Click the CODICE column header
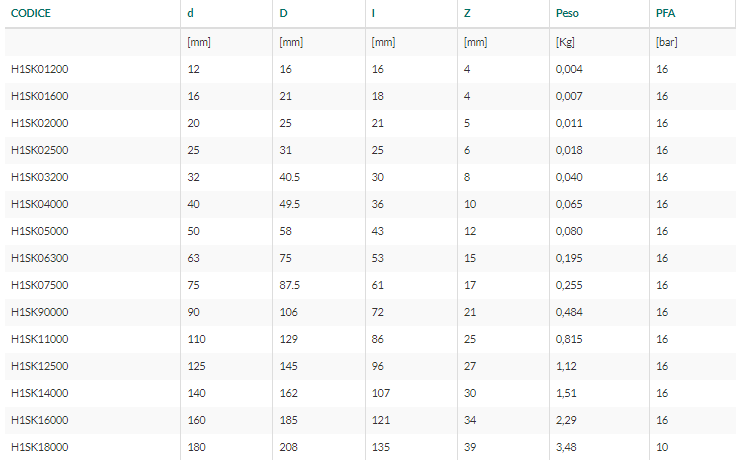Screen dimensions: 739x460 pos(31,13)
